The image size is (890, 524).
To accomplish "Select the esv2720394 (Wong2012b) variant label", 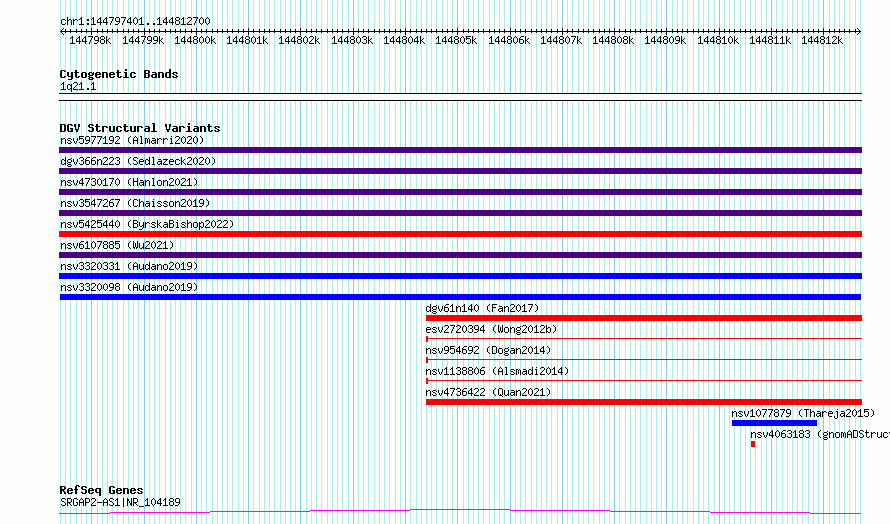I will click(x=491, y=329).
